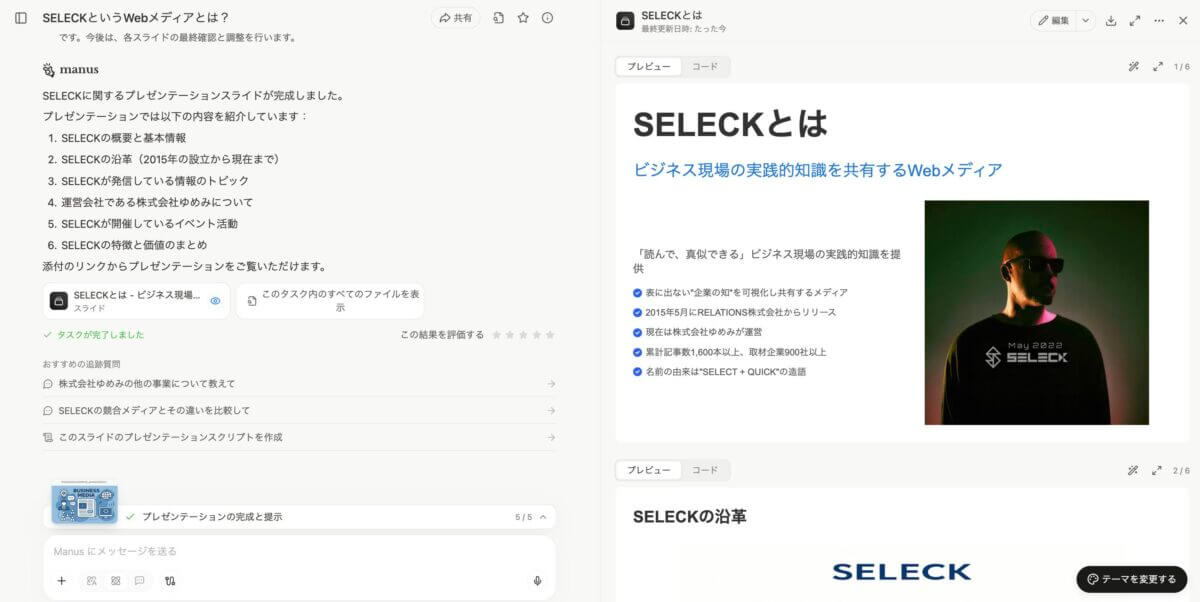
Task: Select プレビュー tab on slide 2
Action: [649, 470]
